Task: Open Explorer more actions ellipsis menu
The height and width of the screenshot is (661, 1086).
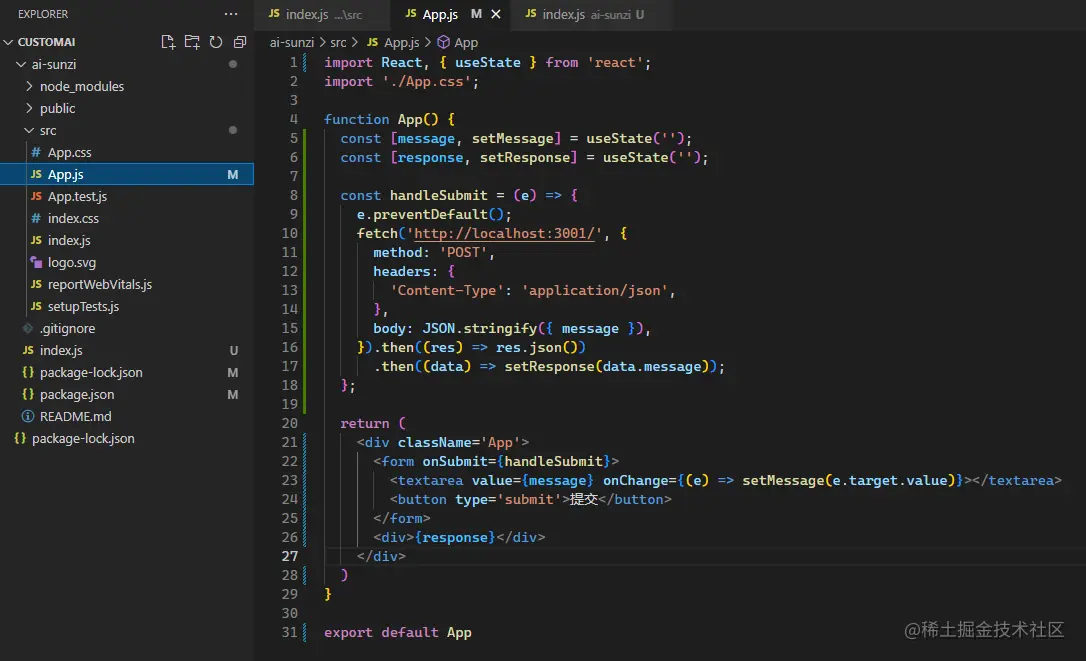Action: coord(231,14)
